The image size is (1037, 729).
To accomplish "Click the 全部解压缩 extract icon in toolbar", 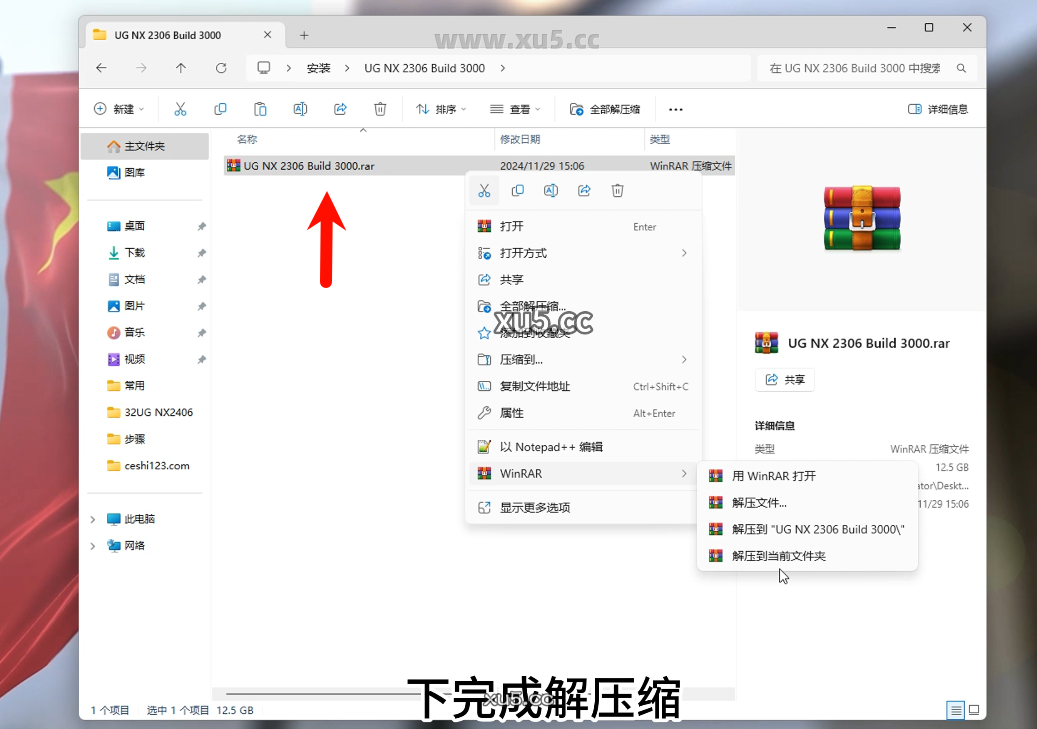I will tap(575, 109).
